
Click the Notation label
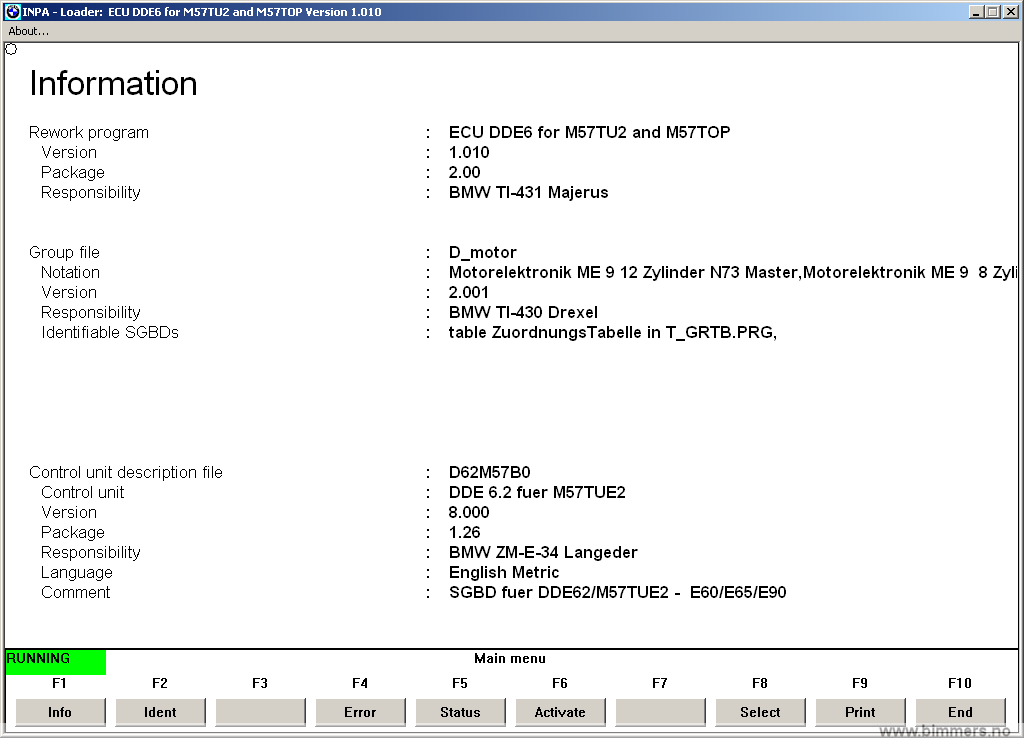click(71, 272)
